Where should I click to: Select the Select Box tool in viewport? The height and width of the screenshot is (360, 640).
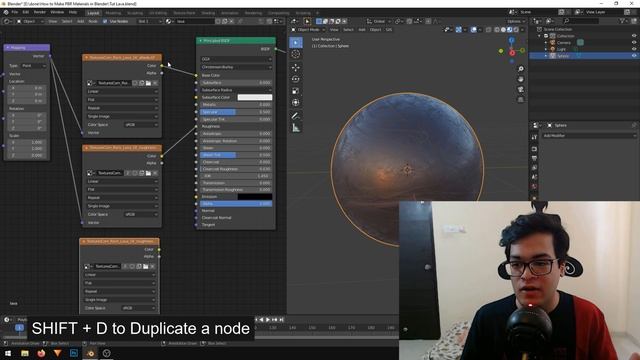click(x=296, y=42)
